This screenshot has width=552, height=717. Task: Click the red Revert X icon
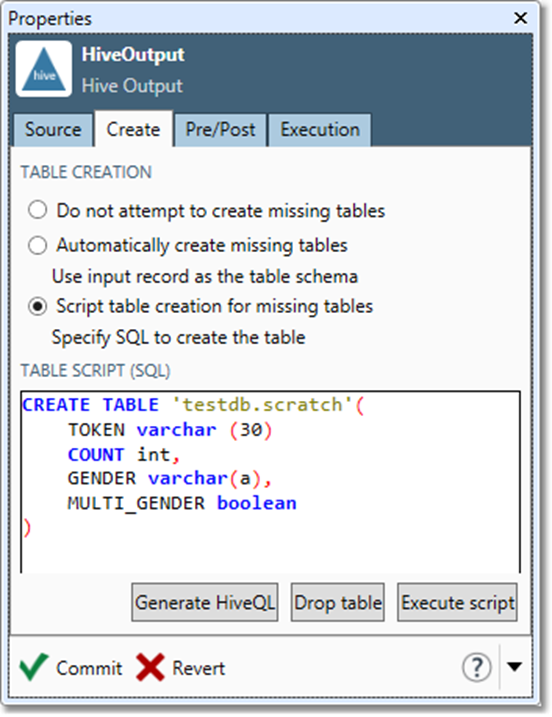150,668
